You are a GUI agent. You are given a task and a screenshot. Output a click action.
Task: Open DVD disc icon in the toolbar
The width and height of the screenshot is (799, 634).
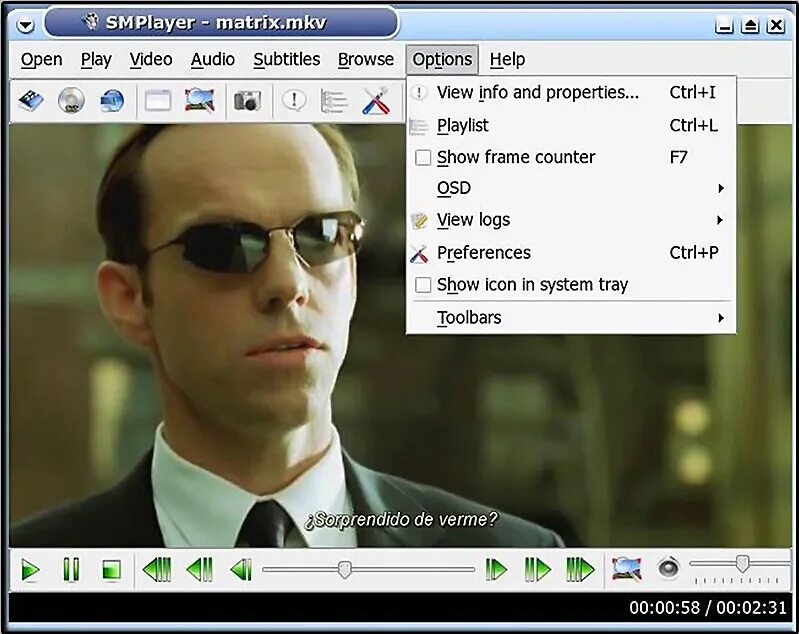pyautogui.click(x=71, y=100)
